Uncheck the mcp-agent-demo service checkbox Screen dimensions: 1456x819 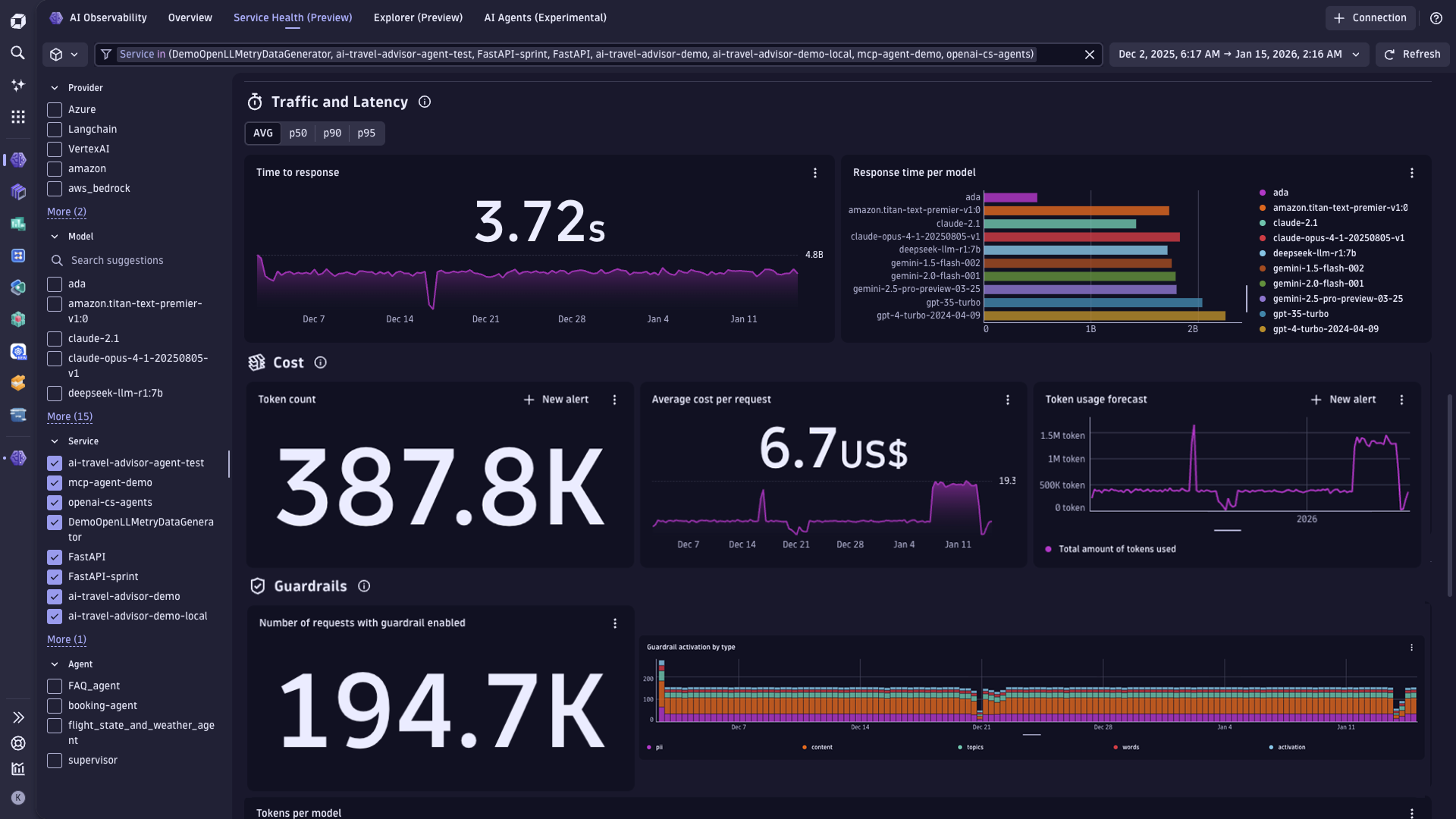point(55,483)
